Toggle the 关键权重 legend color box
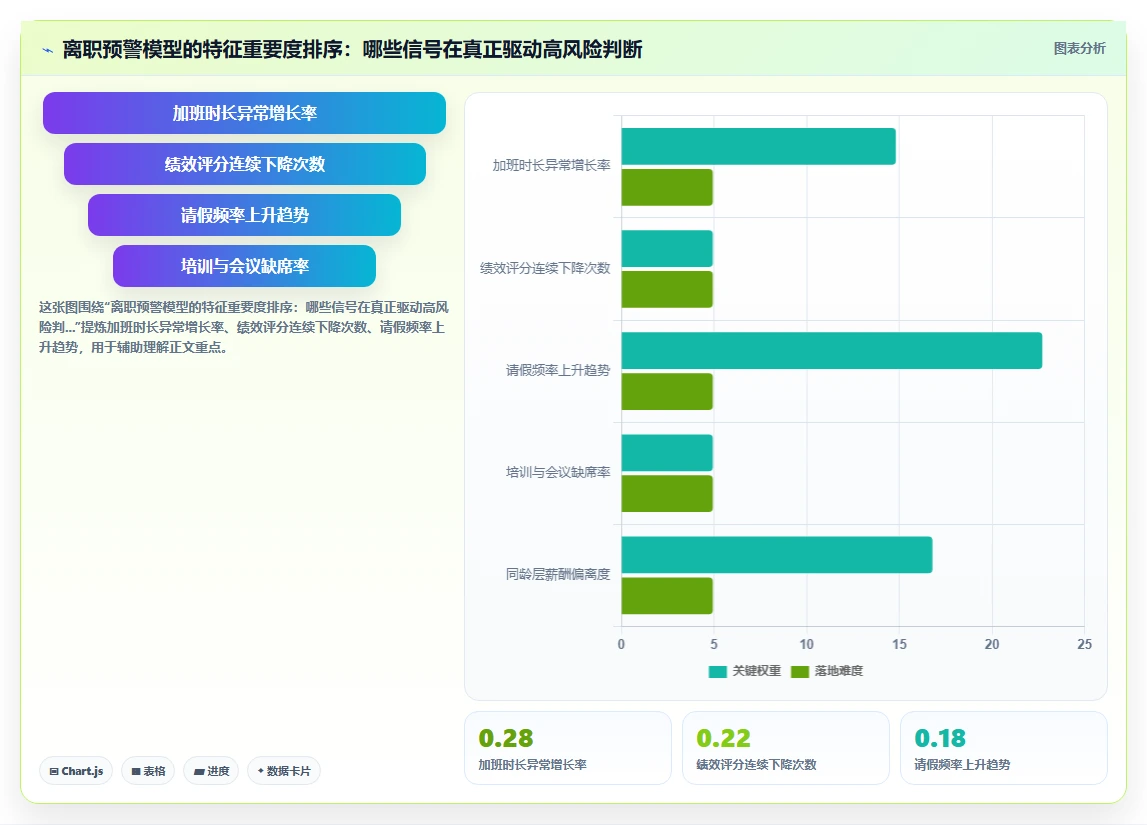Image resolution: width=1147 pixels, height=825 pixels. 718,671
